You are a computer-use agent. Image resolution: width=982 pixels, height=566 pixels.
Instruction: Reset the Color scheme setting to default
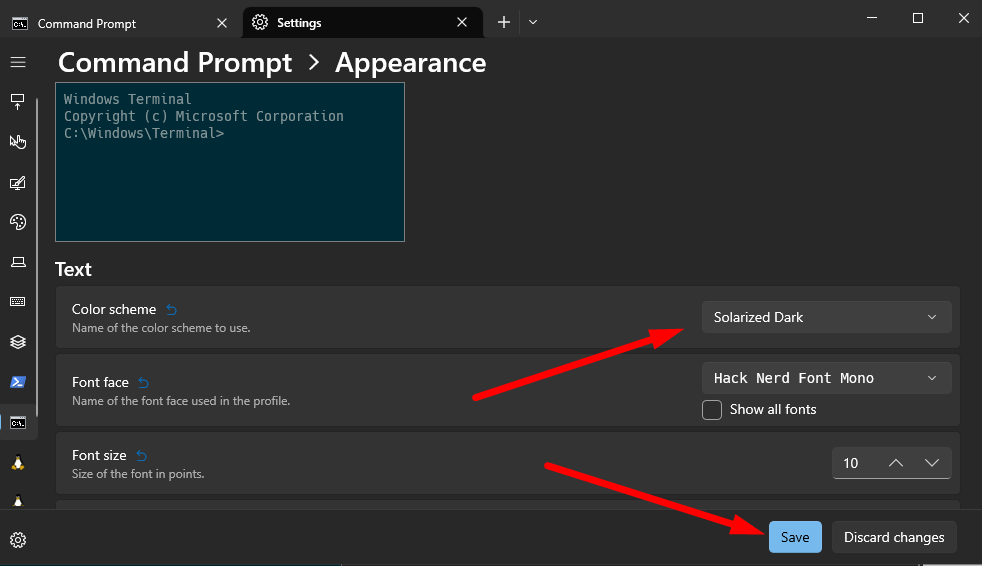[171, 310]
